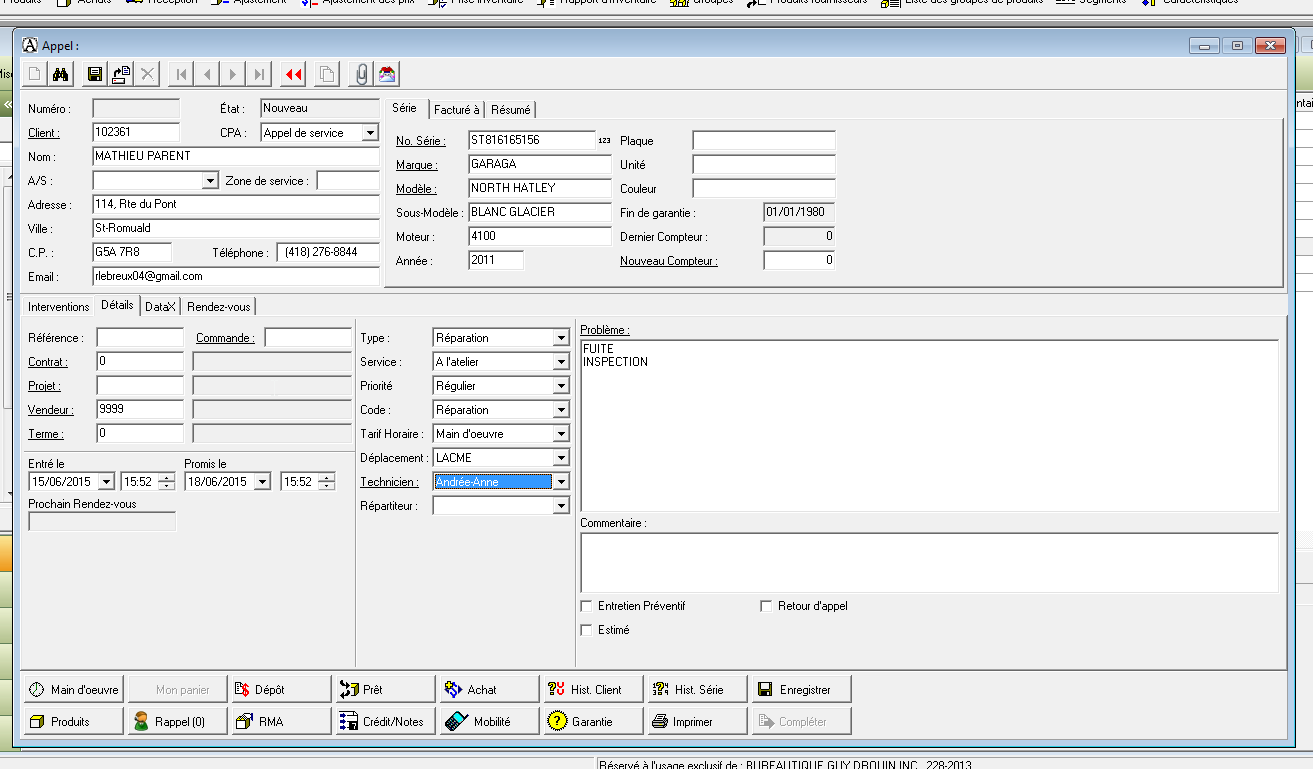Click the binoculars search icon
1313x769 pixels.
pos(60,73)
